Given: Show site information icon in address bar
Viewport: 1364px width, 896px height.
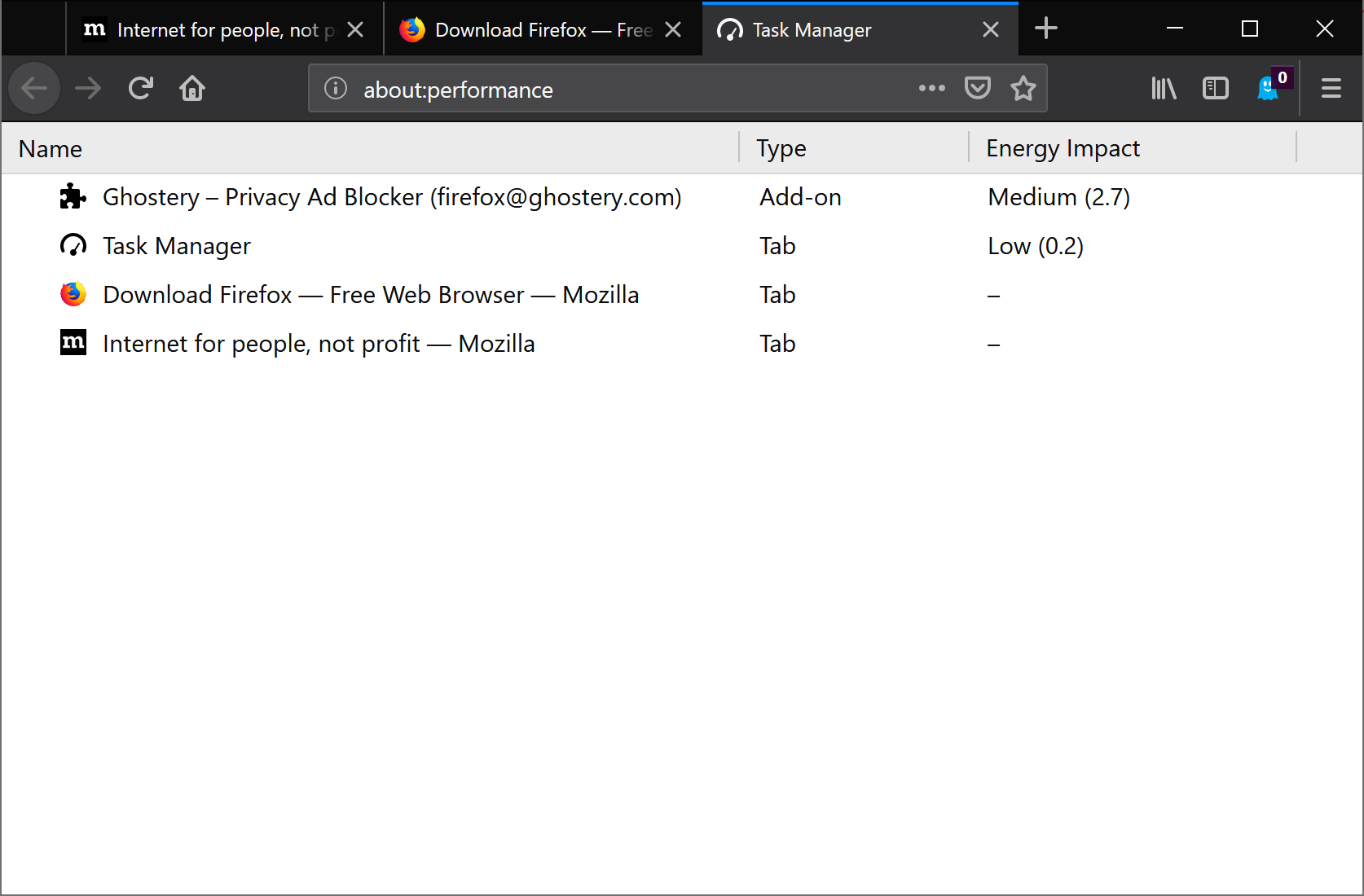Looking at the screenshot, I should tap(336, 88).
